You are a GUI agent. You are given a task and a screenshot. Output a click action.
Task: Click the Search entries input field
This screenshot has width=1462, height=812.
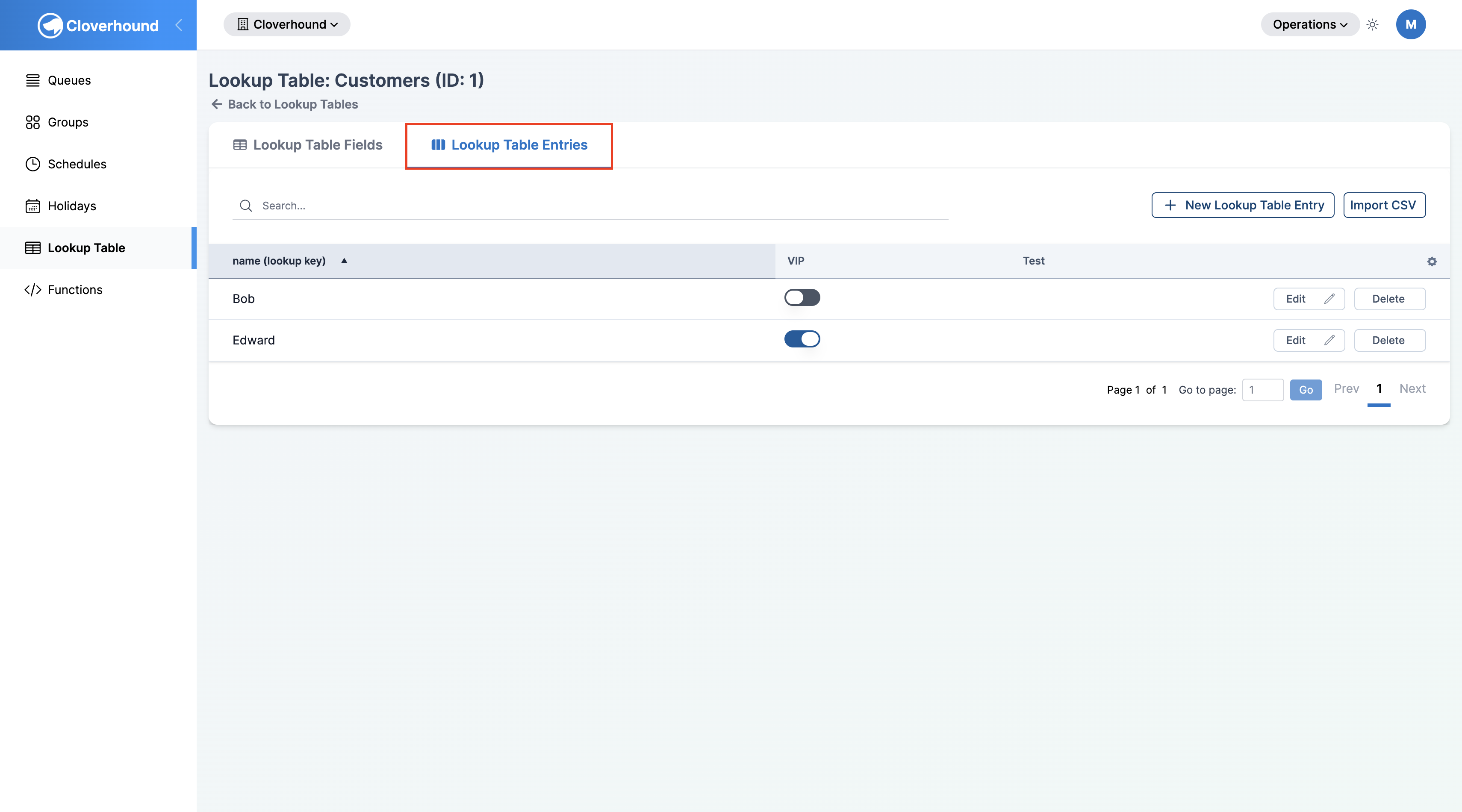tap(590, 206)
